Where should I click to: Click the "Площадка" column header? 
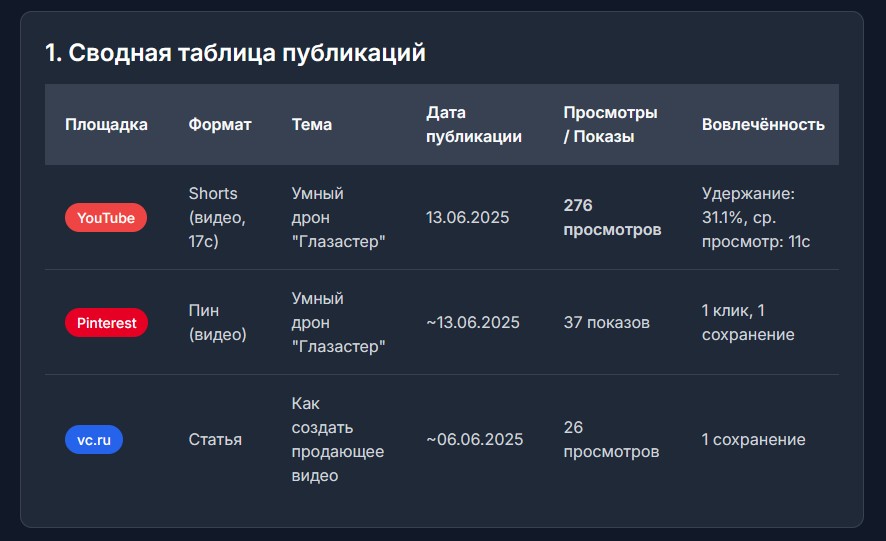[106, 125]
